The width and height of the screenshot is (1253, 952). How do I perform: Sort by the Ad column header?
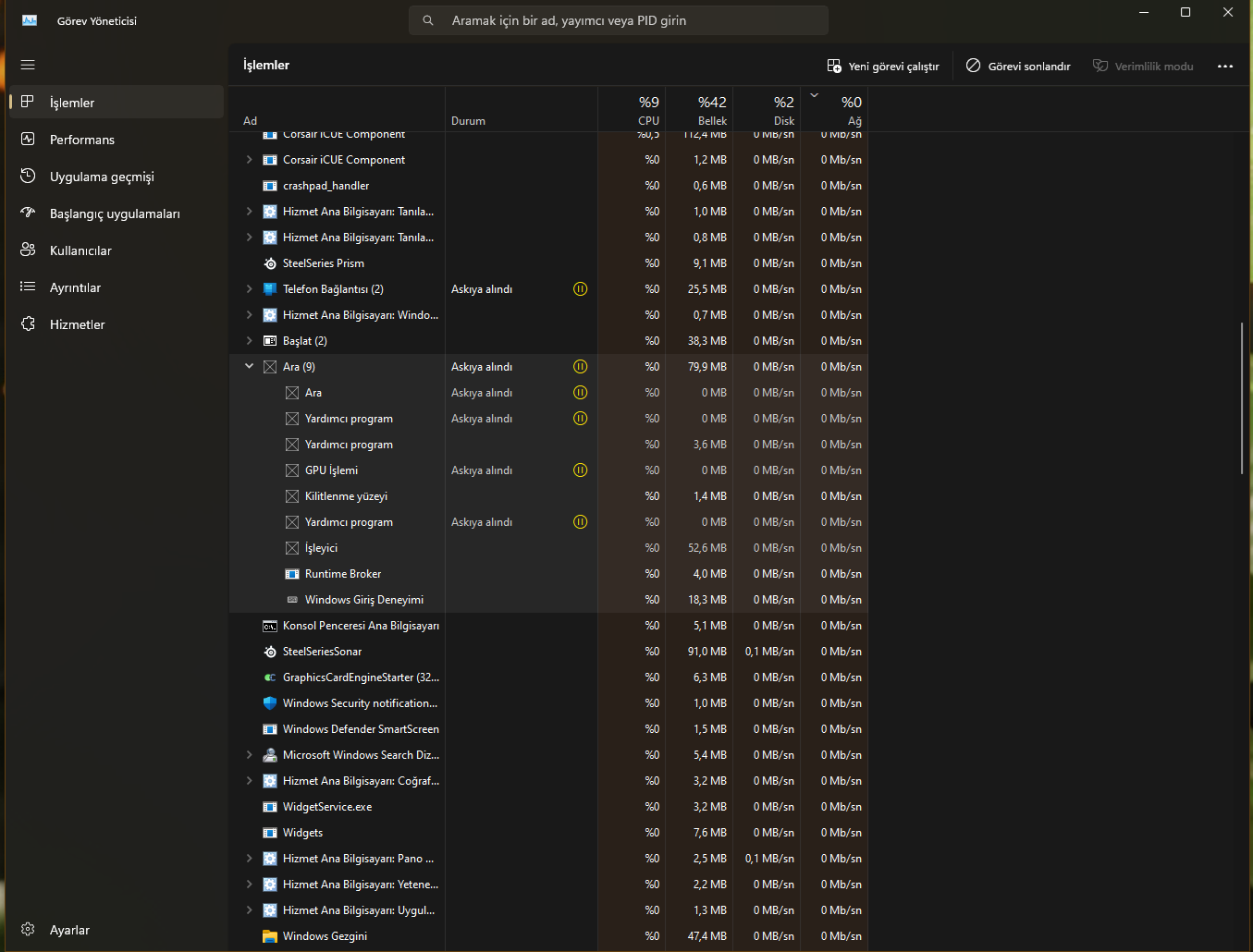click(x=337, y=110)
